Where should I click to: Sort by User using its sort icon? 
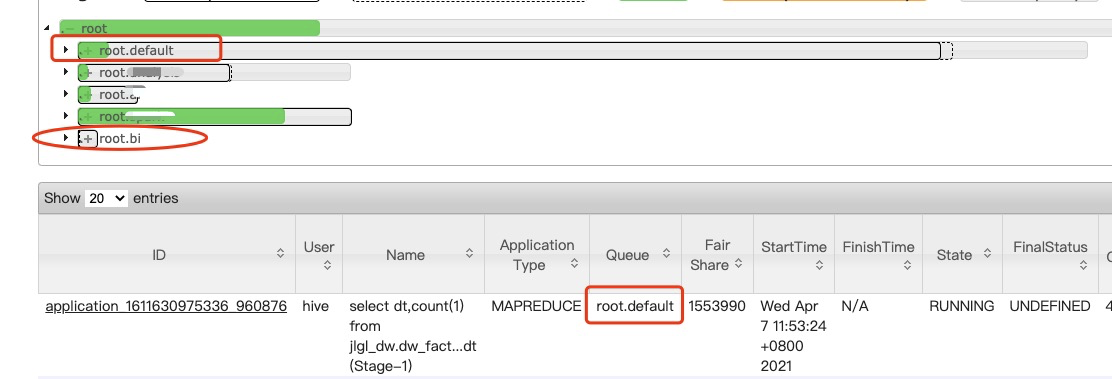(328, 265)
